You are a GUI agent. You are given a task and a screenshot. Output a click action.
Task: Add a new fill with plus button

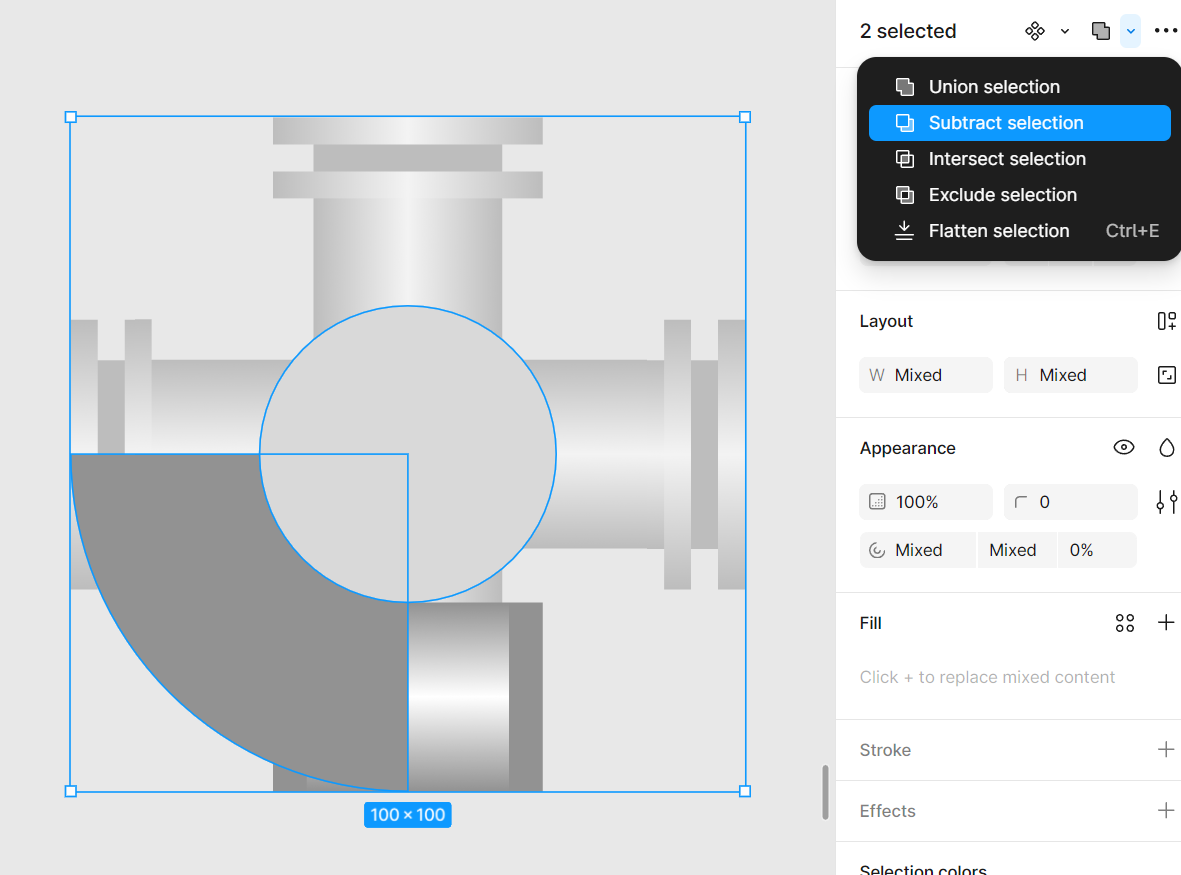[x=1166, y=623]
